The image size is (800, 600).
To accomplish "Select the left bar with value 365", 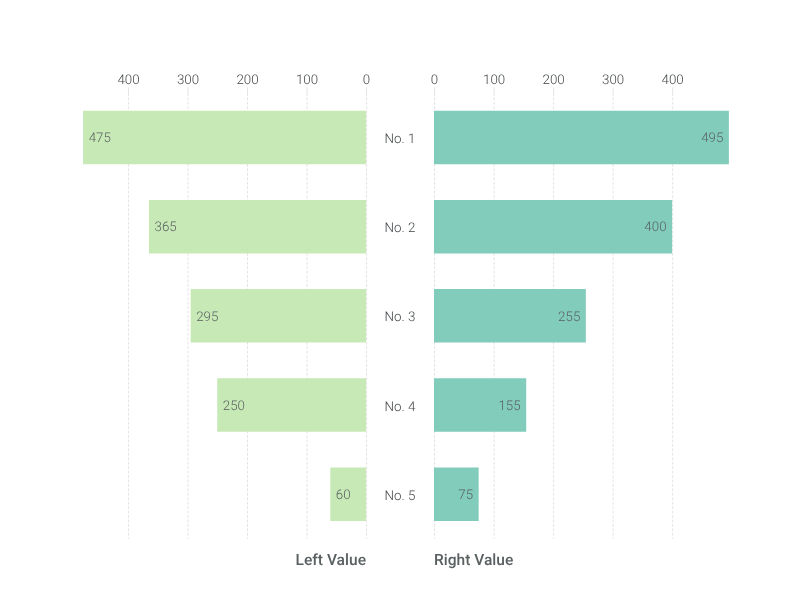I will point(258,227).
